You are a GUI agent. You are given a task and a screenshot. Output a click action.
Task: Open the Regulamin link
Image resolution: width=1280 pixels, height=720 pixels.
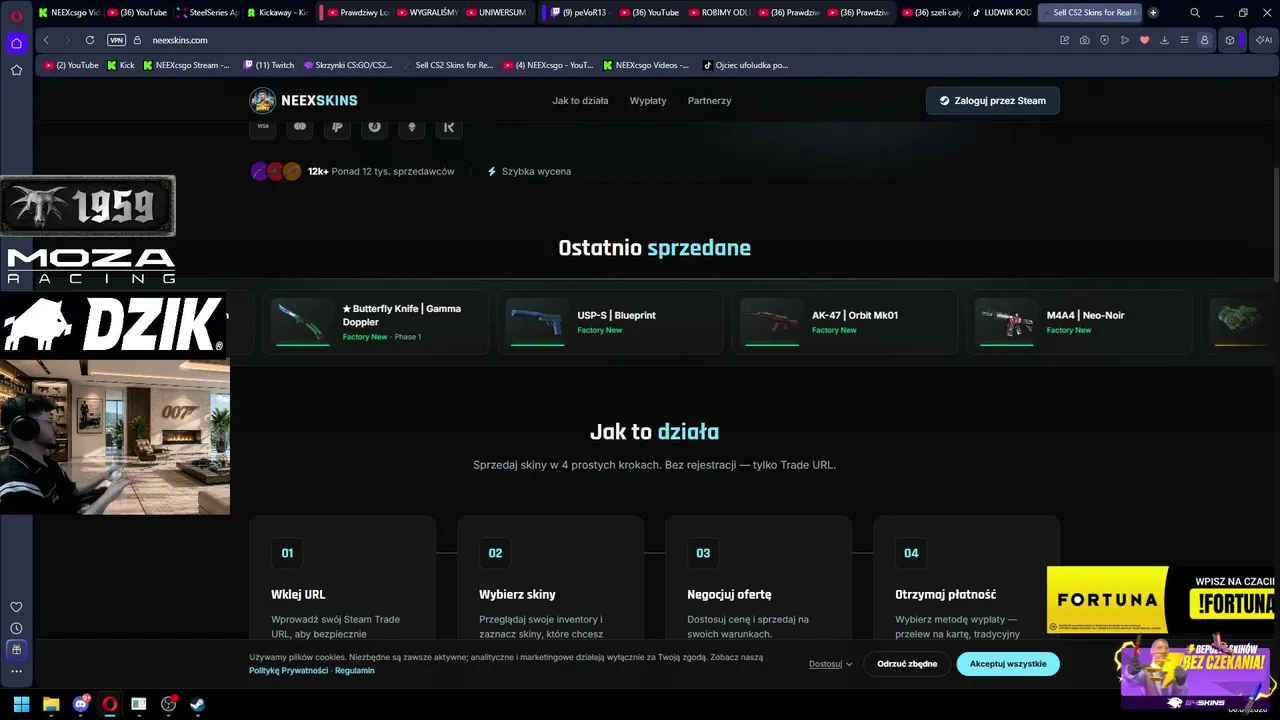pyautogui.click(x=355, y=671)
